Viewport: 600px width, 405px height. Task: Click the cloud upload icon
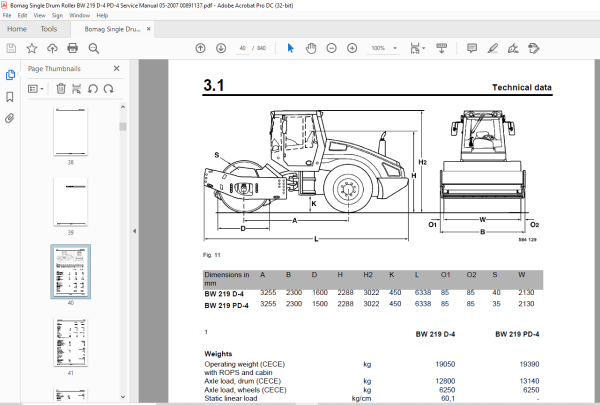52,48
